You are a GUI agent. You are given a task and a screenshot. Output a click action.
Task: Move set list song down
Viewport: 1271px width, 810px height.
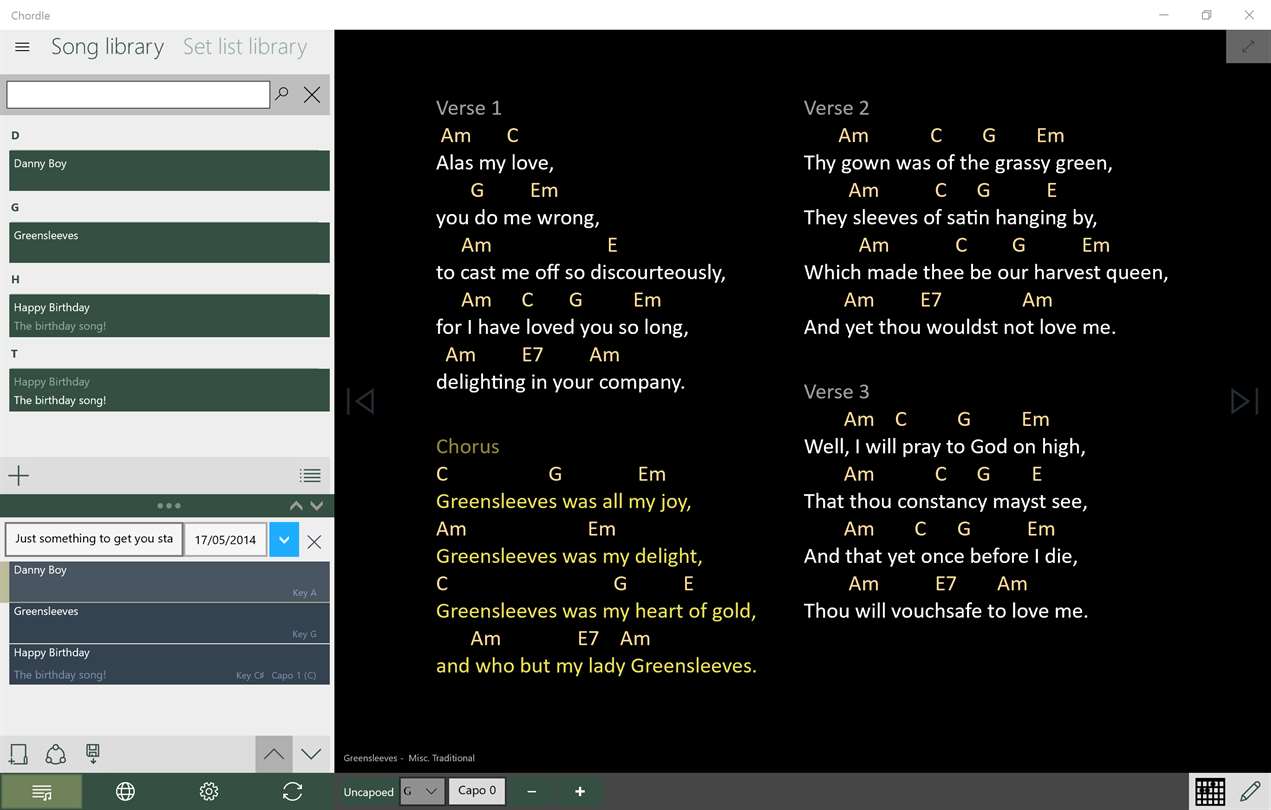point(311,754)
